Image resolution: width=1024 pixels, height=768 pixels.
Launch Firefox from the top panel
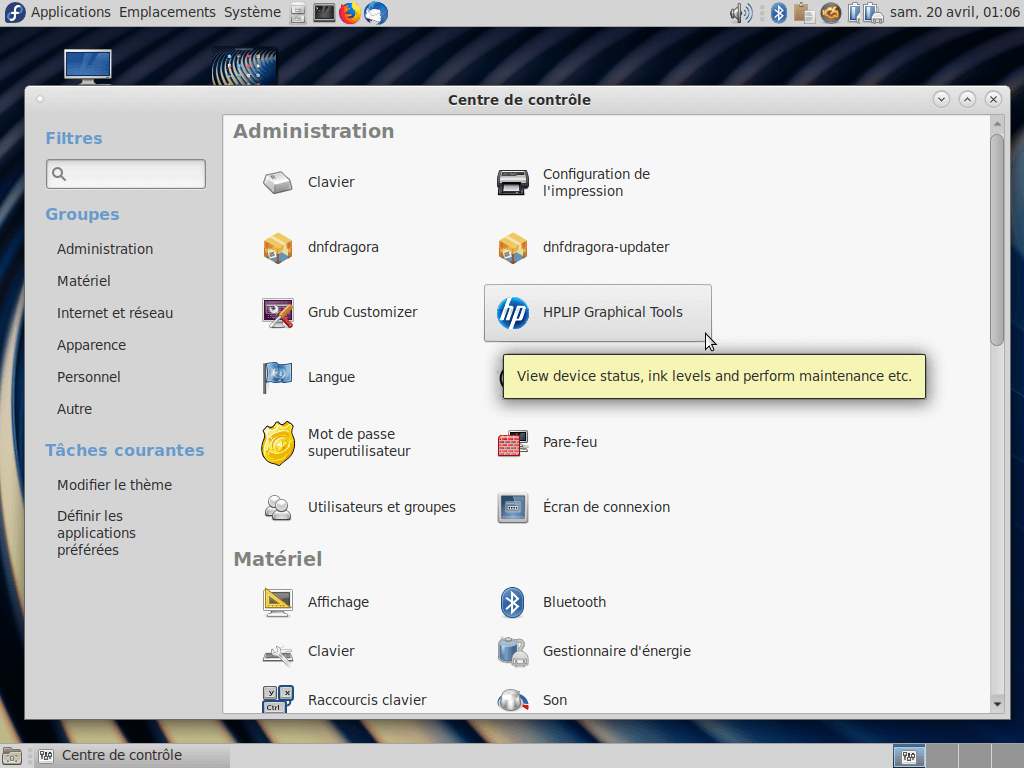click(350, 12)
